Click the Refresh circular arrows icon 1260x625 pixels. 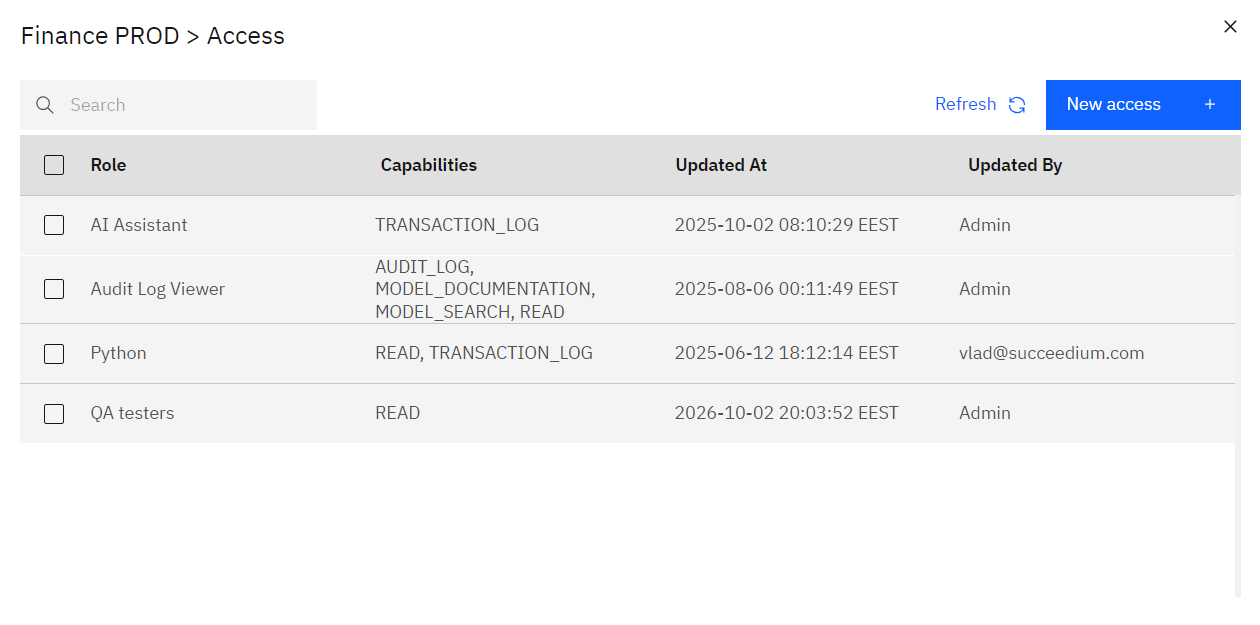click(x=1017, y=105)
